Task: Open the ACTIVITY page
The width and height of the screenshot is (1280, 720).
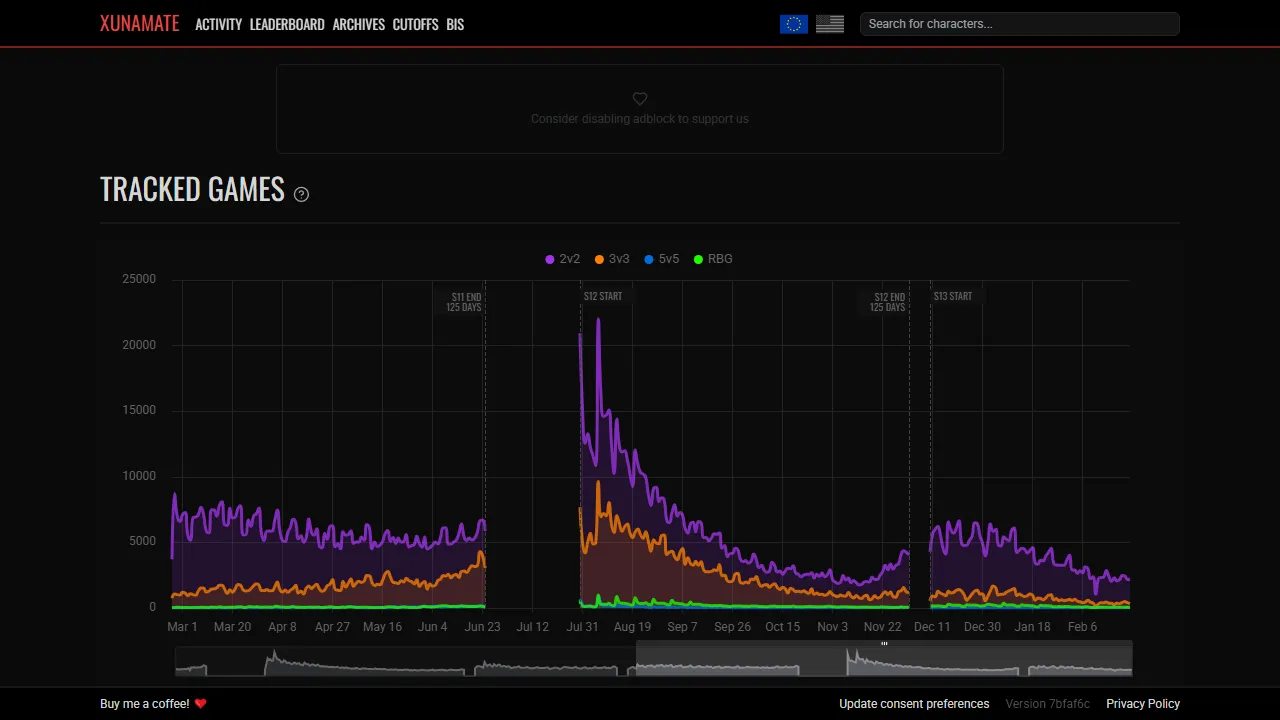Action: [218, 24]
